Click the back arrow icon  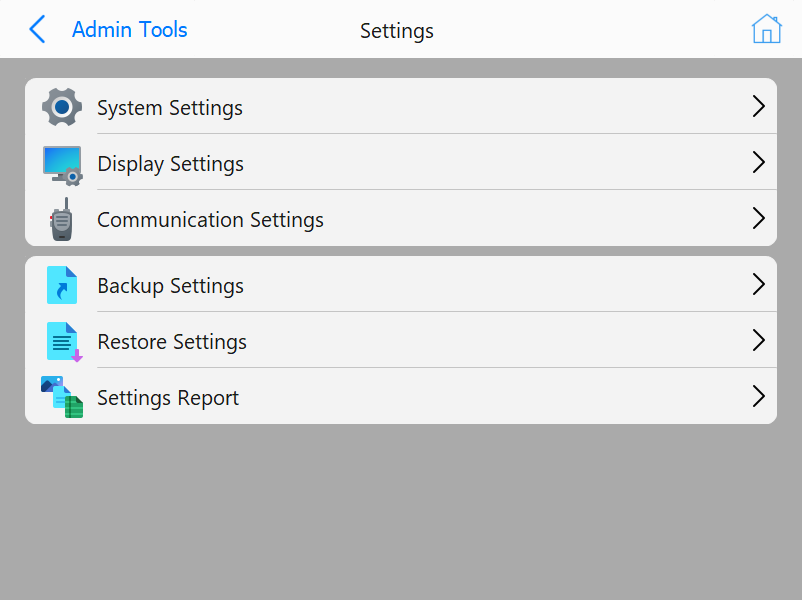(x=37, y=29)
